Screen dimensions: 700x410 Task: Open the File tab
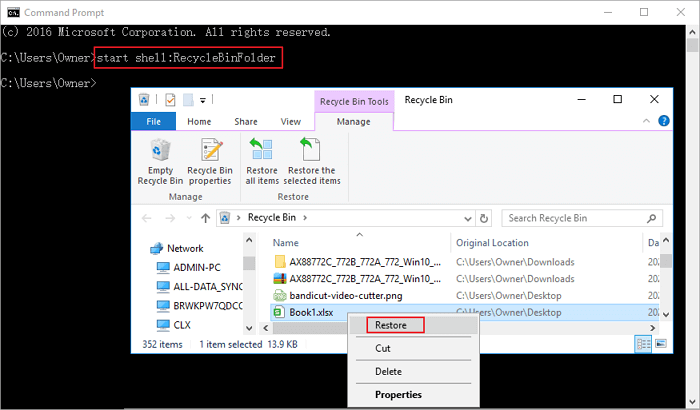coord(154,121)
